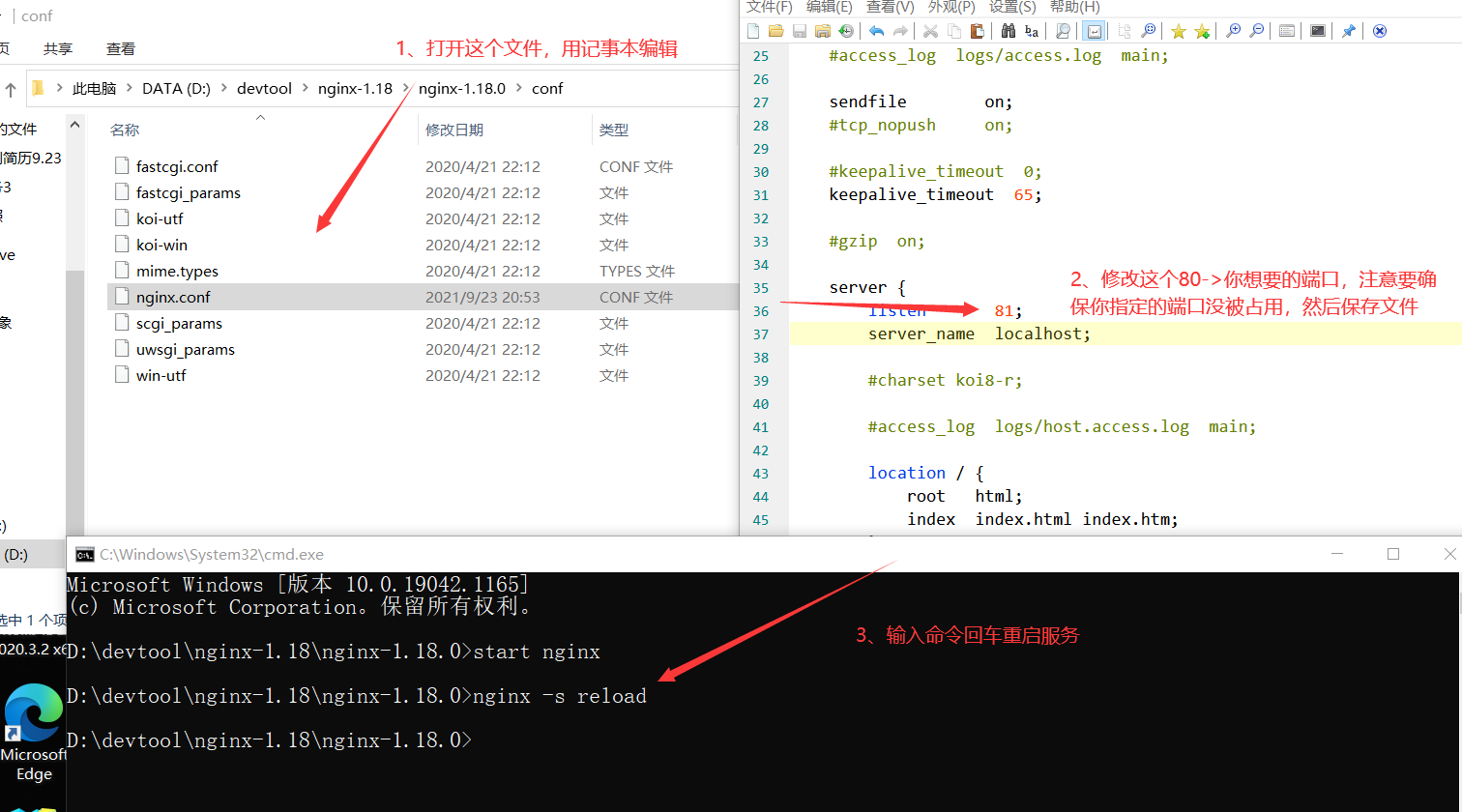This screenshot has width=1462, height=812.
Task: Click the Replace icon in editor toolbar
Action: (1032, 31)
